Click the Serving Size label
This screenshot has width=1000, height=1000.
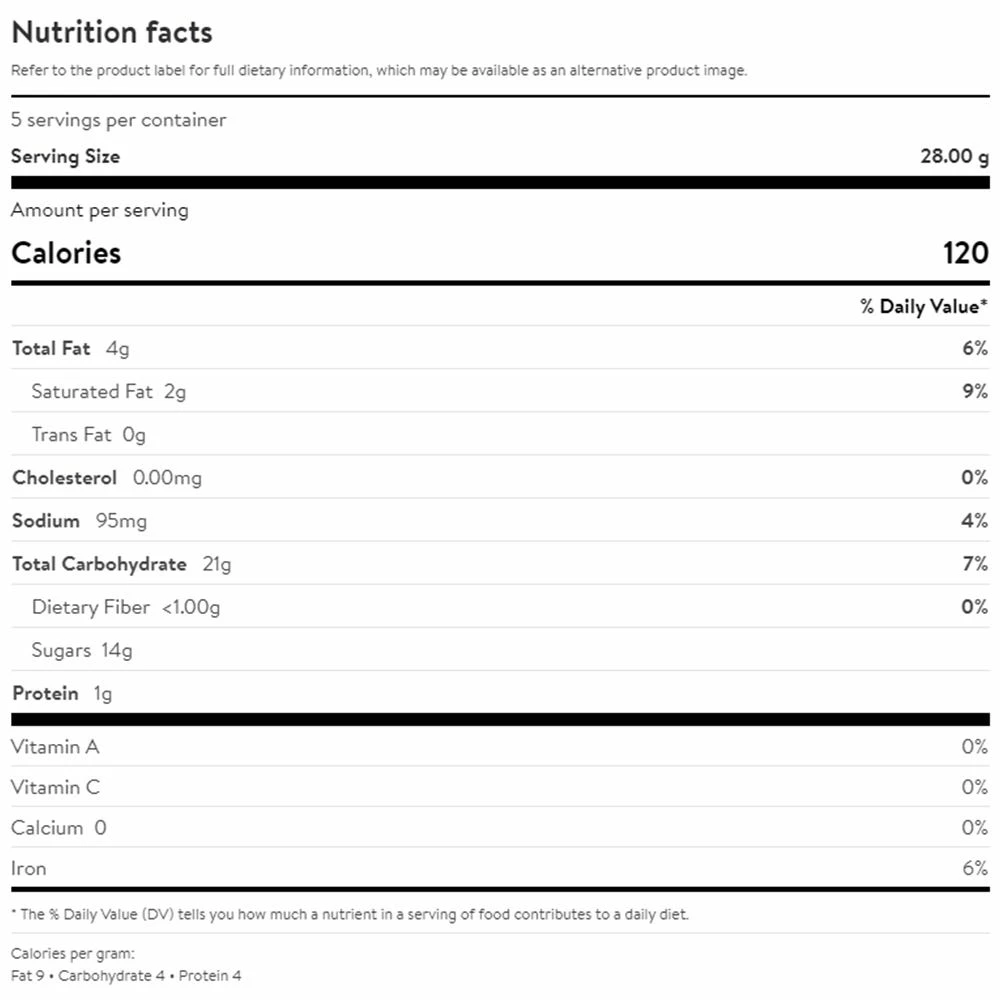click(x=65, y=156)
